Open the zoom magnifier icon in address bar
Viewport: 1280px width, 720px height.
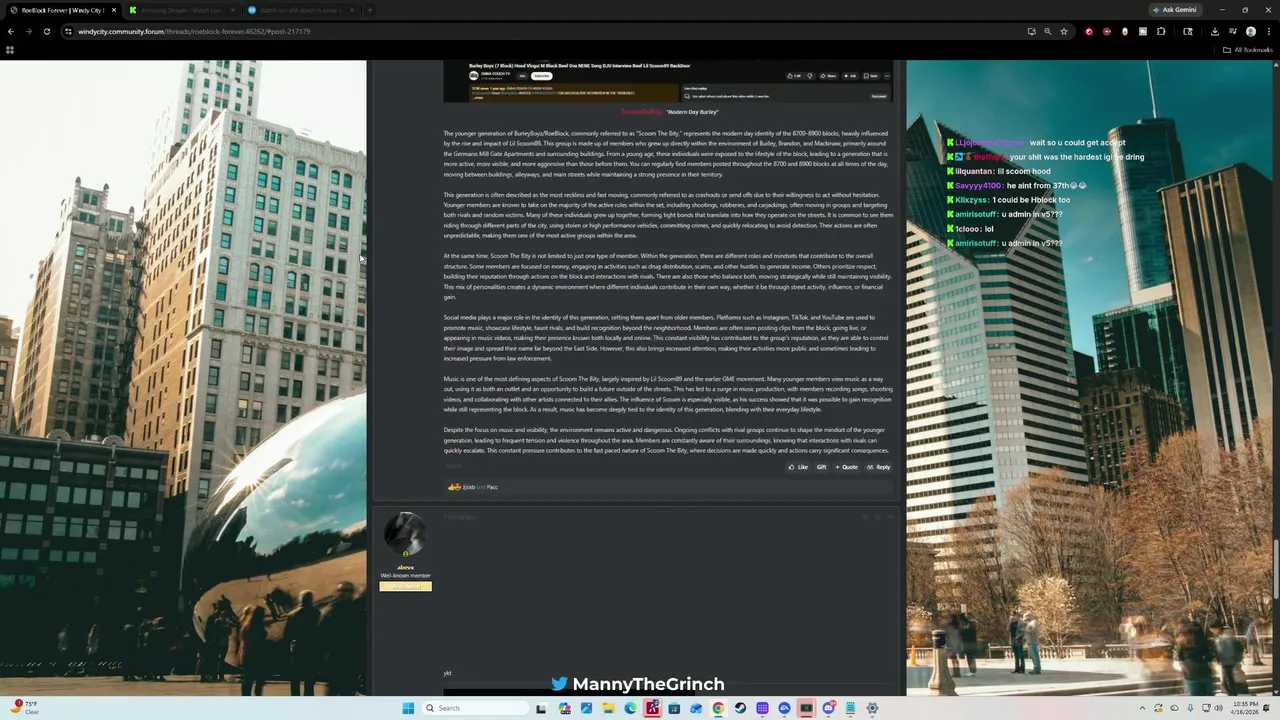coord(1048,31)
